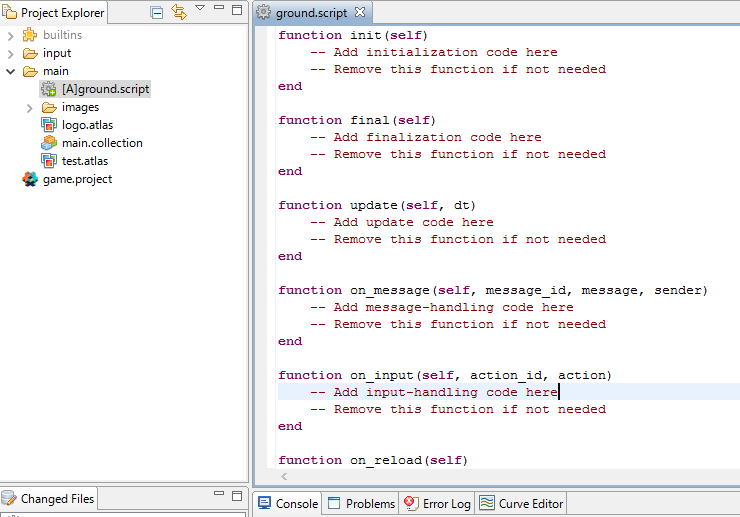Minimize the Changed Files panel
This screenshot has height=517, width=740.
[x=219, y=493]
